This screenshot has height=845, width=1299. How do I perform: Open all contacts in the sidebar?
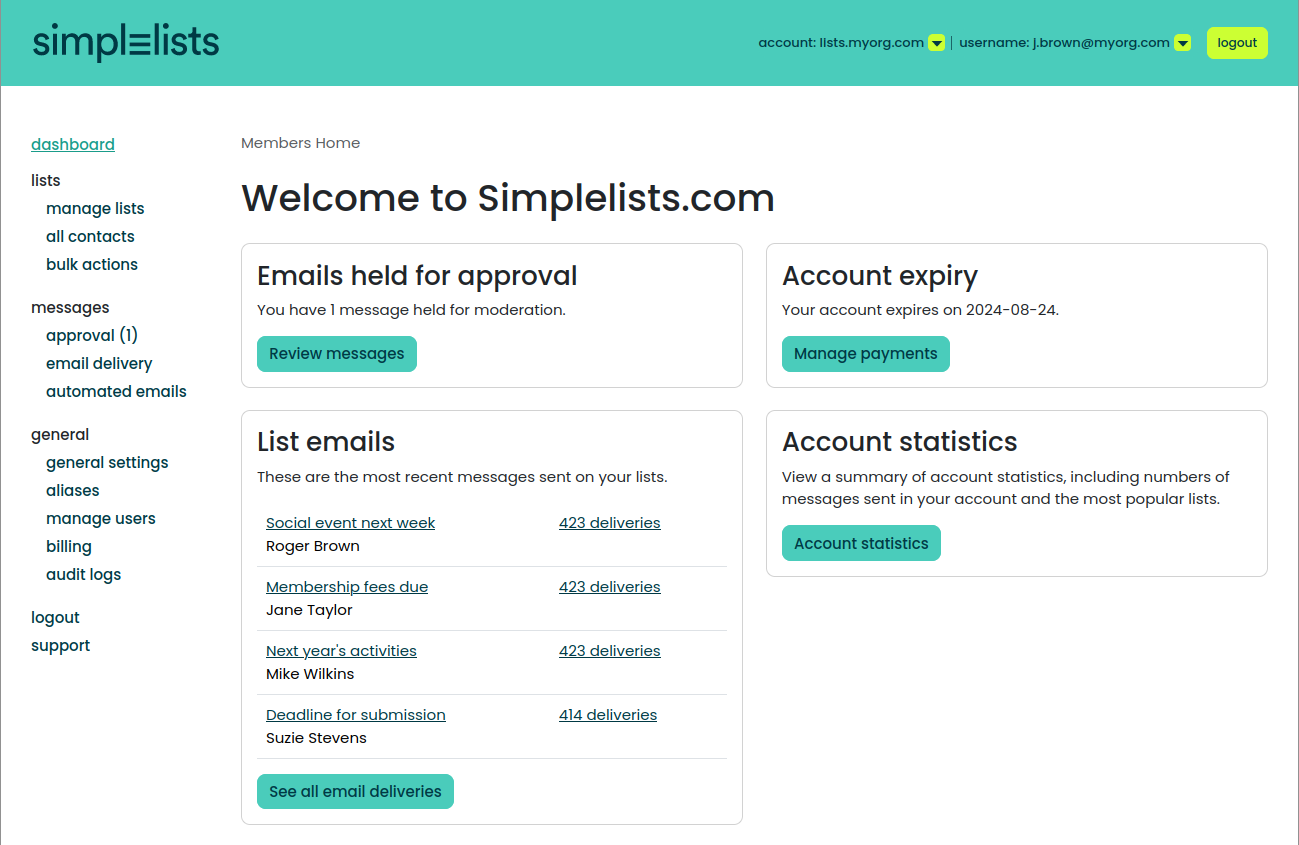coord(90,236)
